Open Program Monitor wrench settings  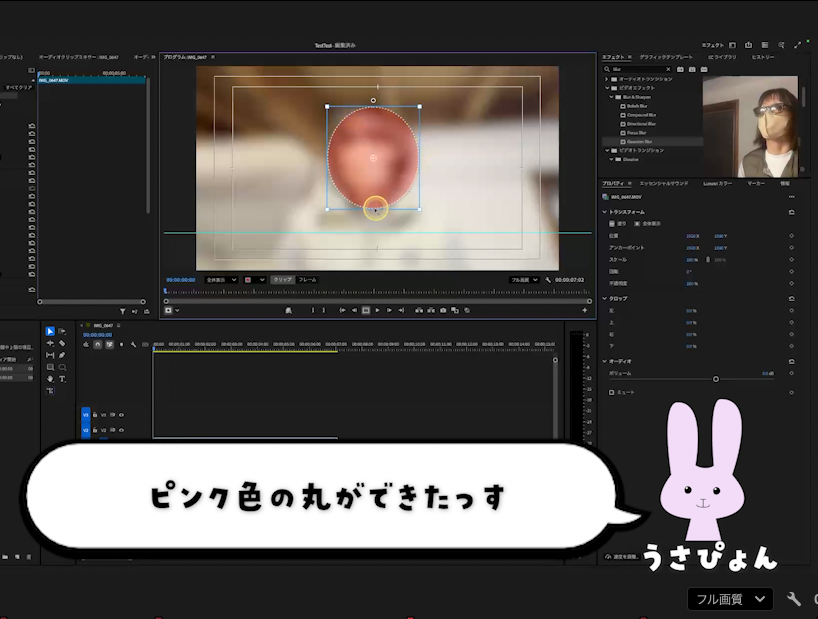click(x=548, y=280)
